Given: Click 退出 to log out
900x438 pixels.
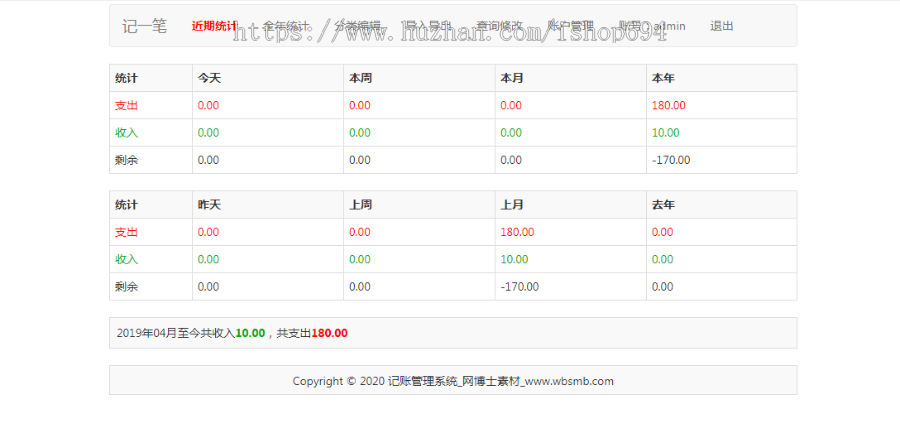Looking at the screenshot, I should pos(721,26).
